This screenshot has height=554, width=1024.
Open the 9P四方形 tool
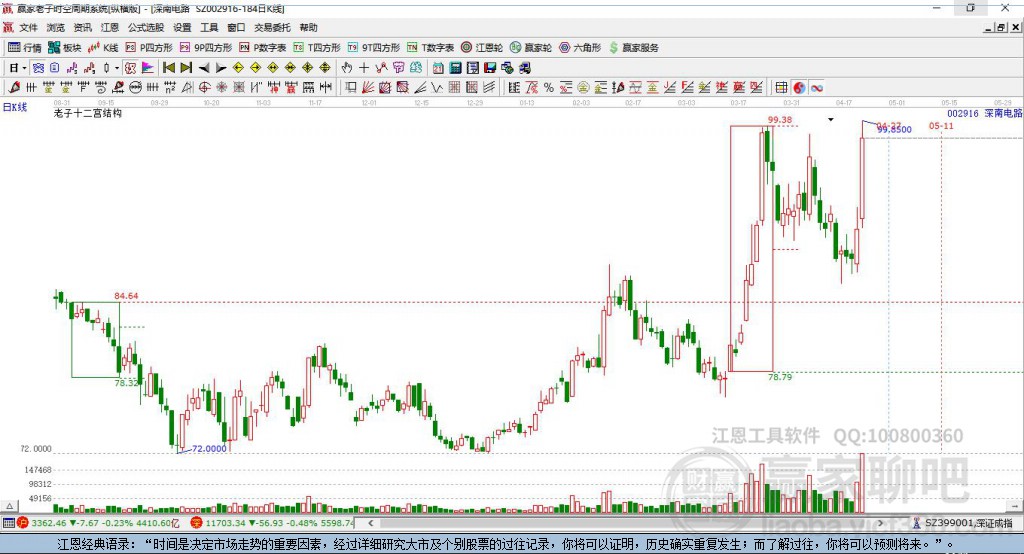tap(206, 48)
